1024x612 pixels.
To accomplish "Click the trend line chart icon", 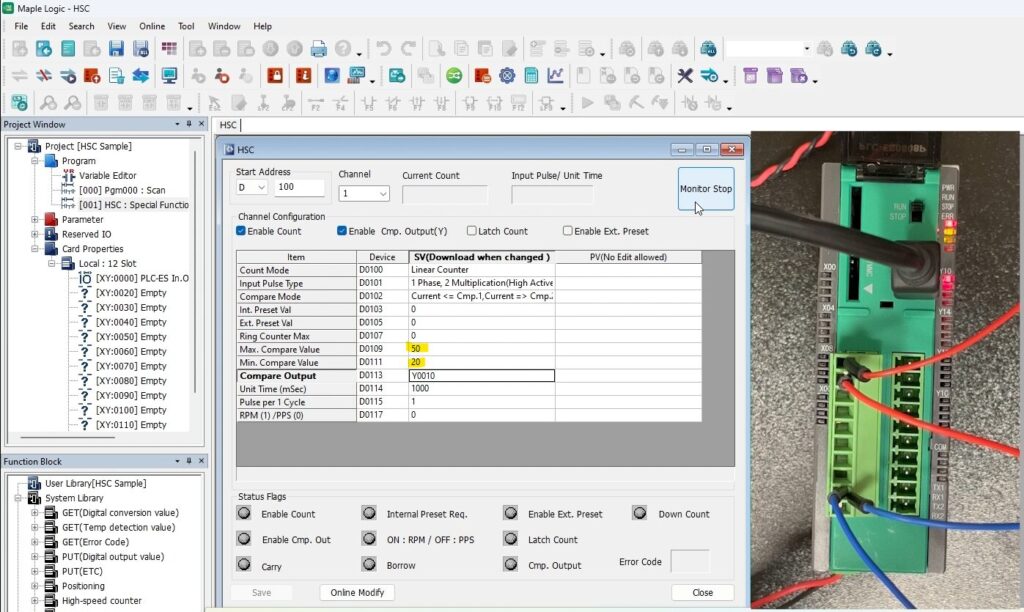I will point(555,76).
